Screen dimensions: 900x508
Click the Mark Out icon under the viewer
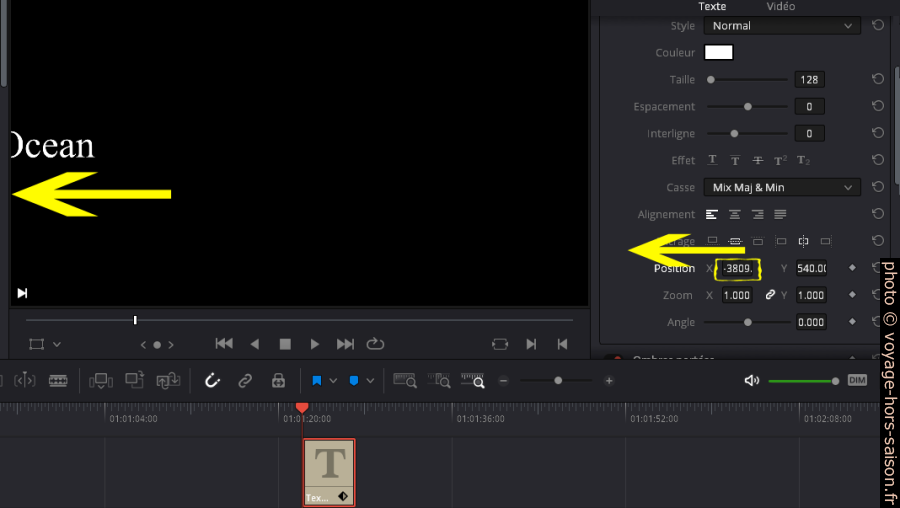562,344
